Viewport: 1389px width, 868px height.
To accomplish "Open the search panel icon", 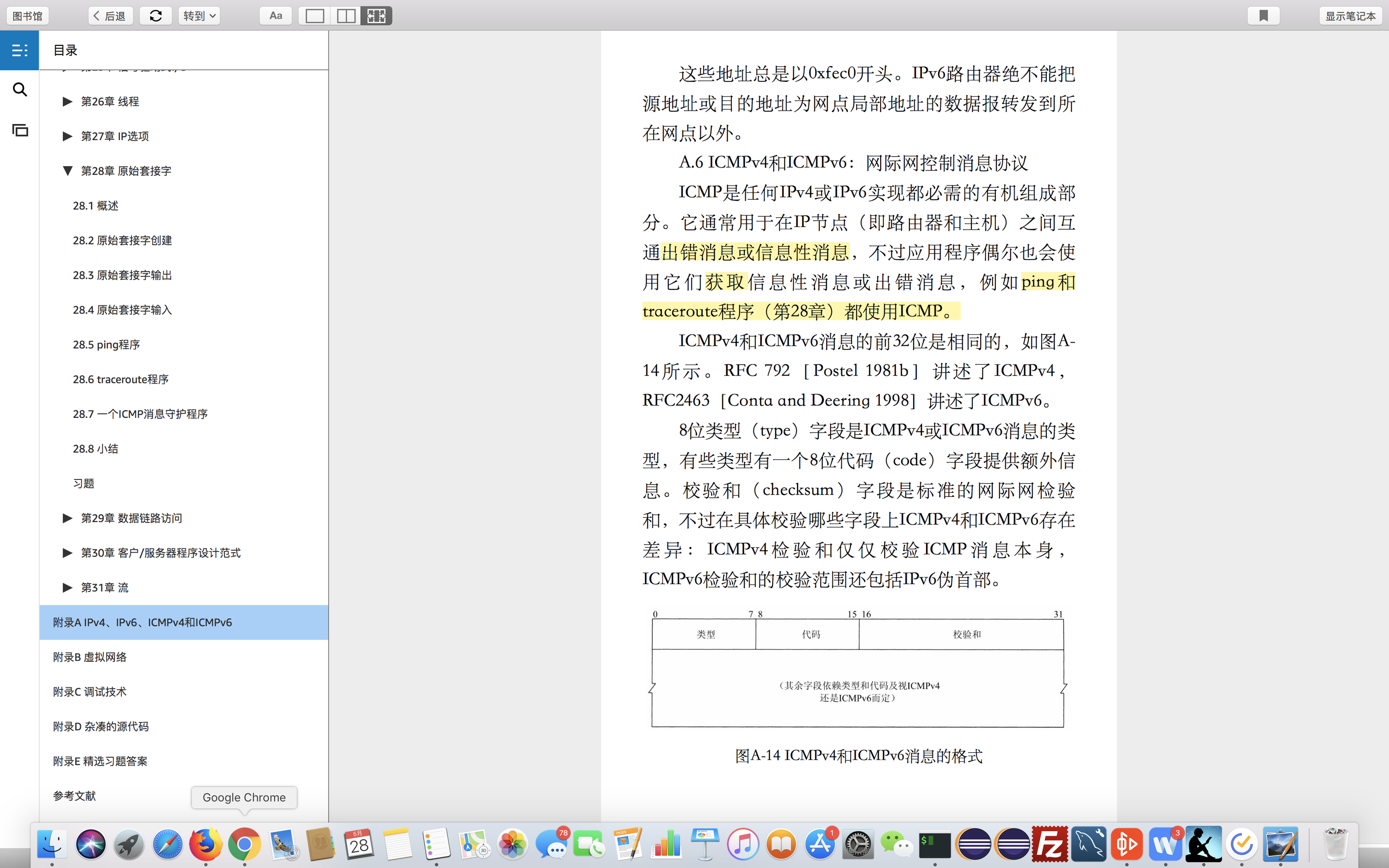I will click(19, 90).
